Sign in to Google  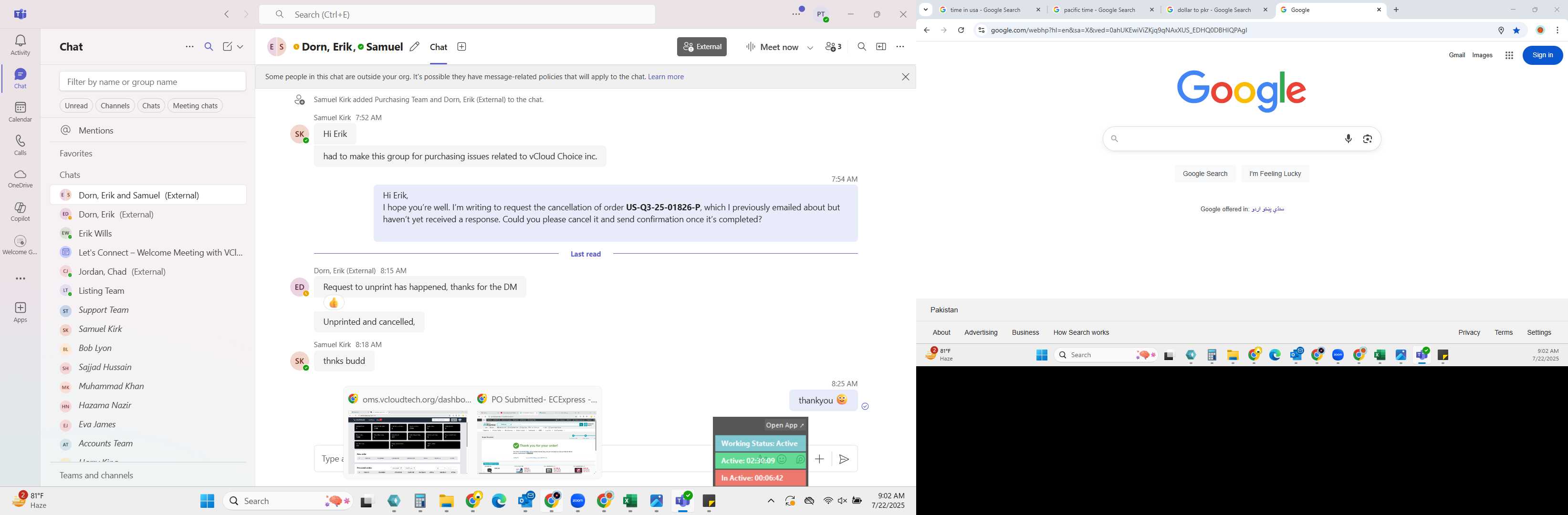tap(1542, 55)
